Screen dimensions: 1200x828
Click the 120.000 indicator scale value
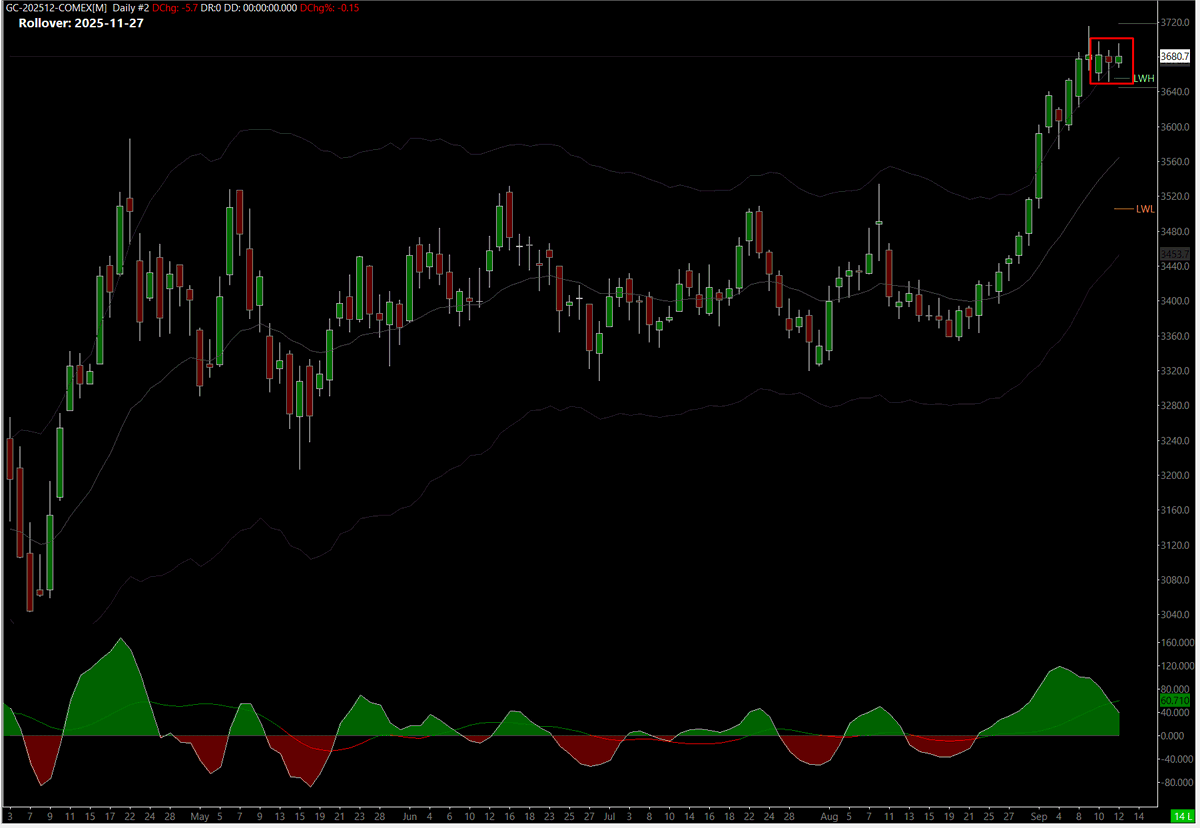[x=1176, y=666]
